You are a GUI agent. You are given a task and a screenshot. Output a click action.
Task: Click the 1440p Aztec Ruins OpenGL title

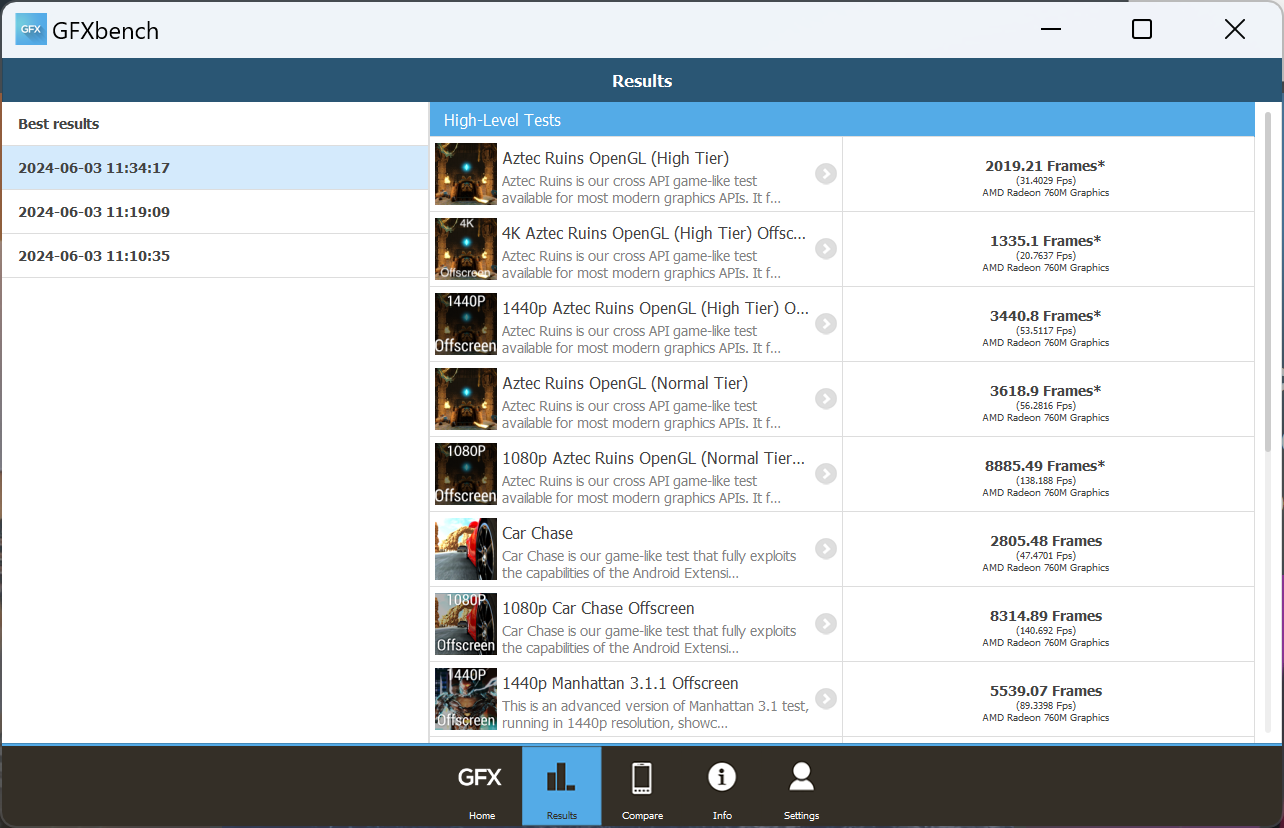tap(655, 308)
